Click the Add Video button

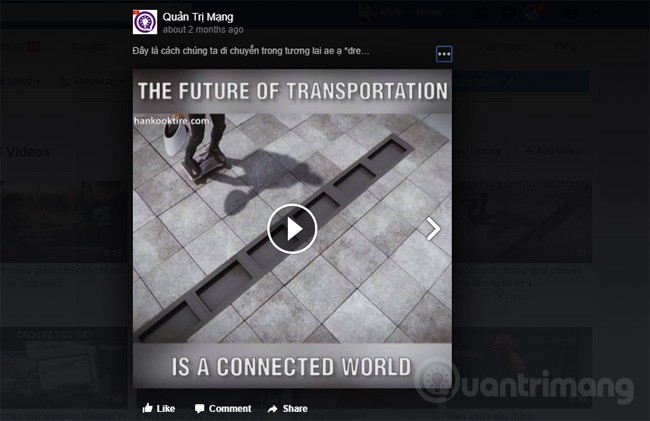pyautogui.click(x=553, y=150)
